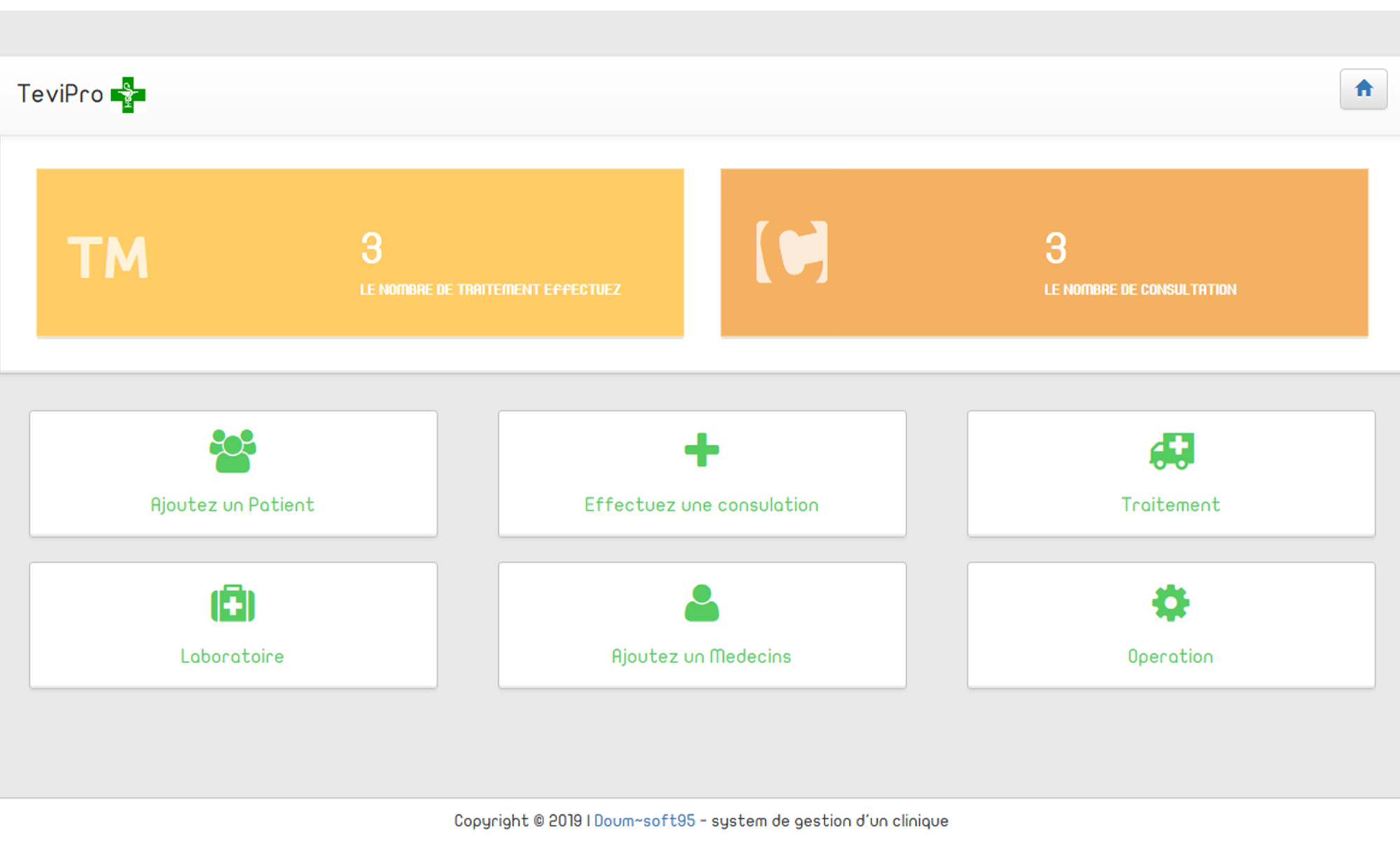Click the nombre de traitement effectuez card
This screenshot has width=1400, height=857.
point(490,289)
